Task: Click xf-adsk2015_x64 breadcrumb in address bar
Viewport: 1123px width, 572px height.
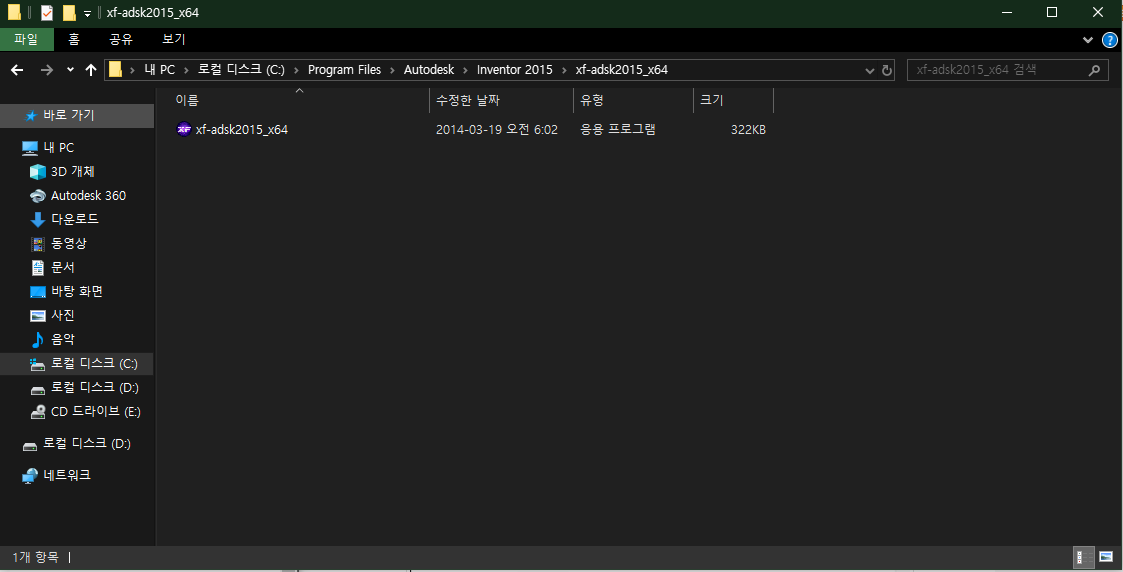Action: [622, 69]
